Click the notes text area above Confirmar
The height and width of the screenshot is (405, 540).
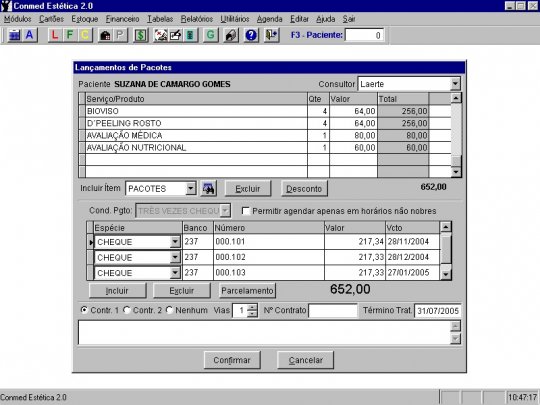[x=264, y=333]
